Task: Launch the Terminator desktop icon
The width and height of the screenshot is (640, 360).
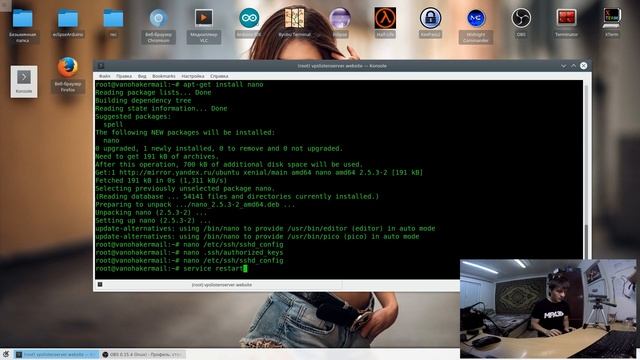Action: [x=566, y=18]
